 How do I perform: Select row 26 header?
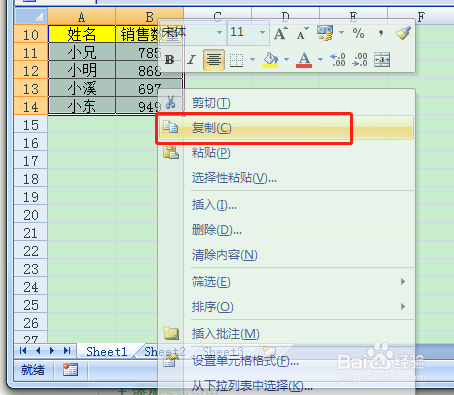(x=31, y=323)
